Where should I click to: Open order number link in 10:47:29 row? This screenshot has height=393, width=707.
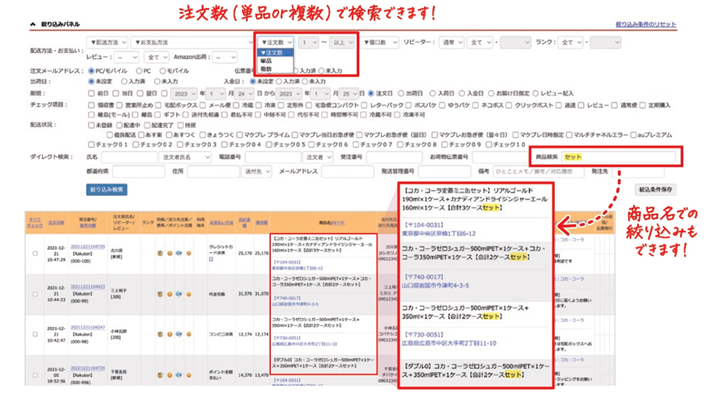87,247
